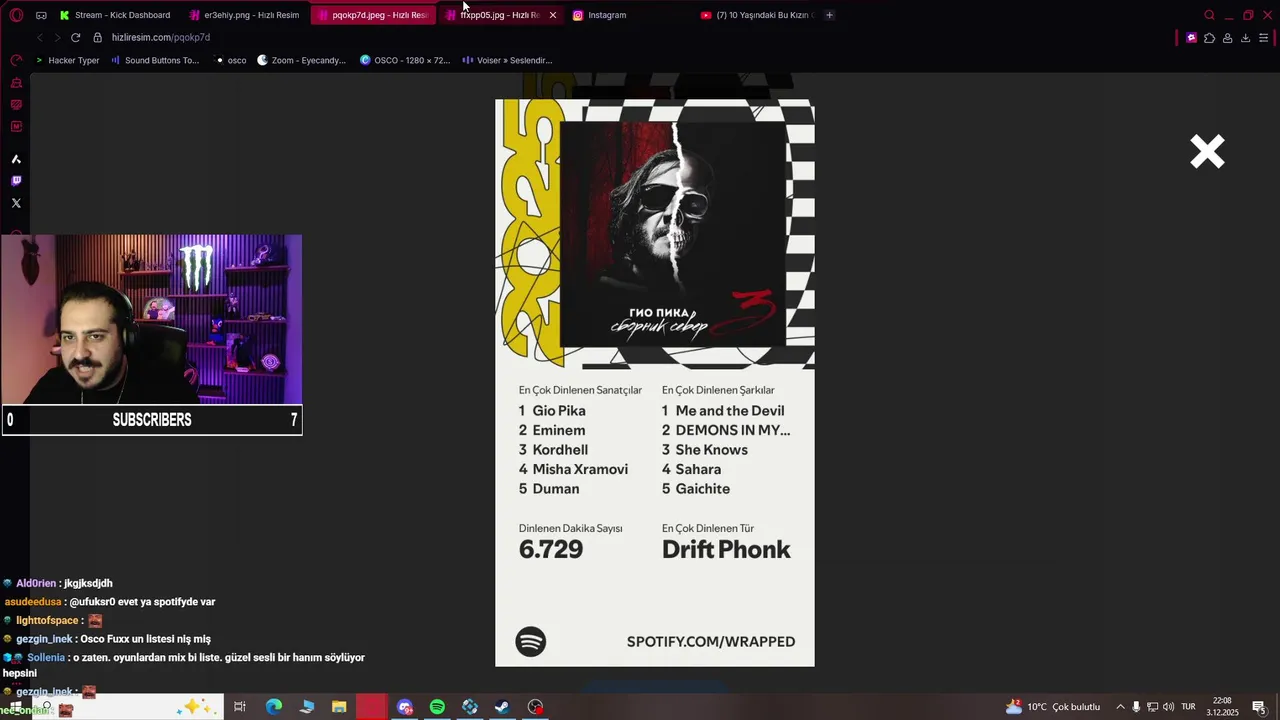This screenshot has height=720, width=1280.
Task: Open the tab search magnifier icon
Action: [x=1209, y=15]
